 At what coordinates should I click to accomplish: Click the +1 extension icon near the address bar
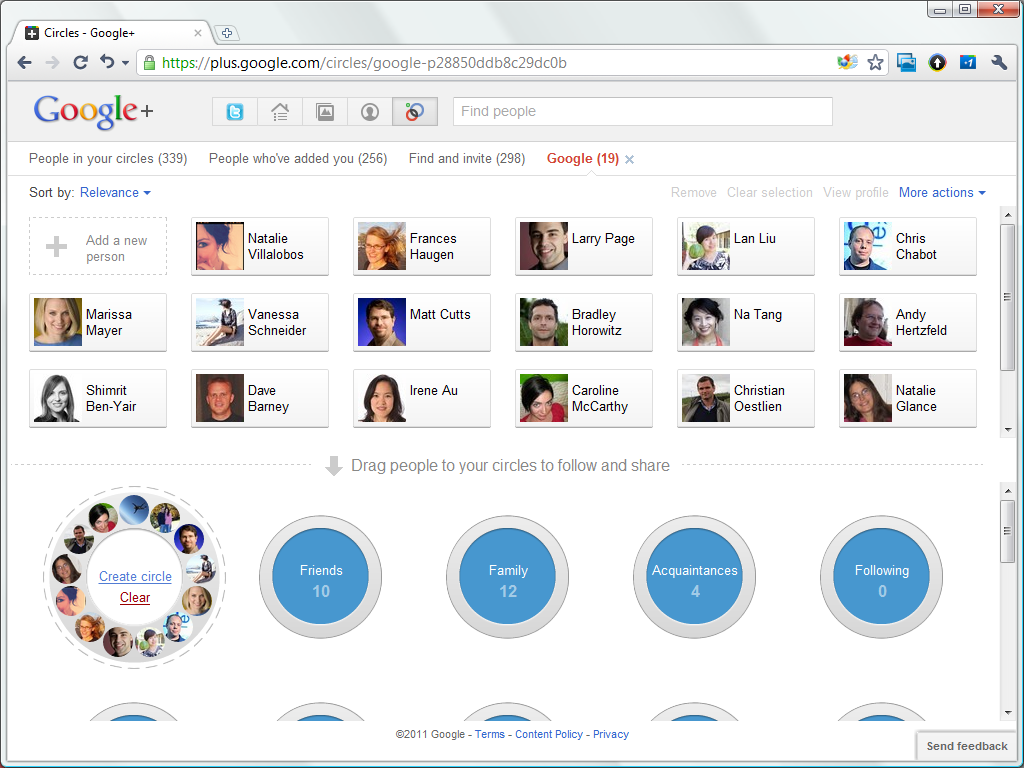pyautogui.click(x=967, y=62)
